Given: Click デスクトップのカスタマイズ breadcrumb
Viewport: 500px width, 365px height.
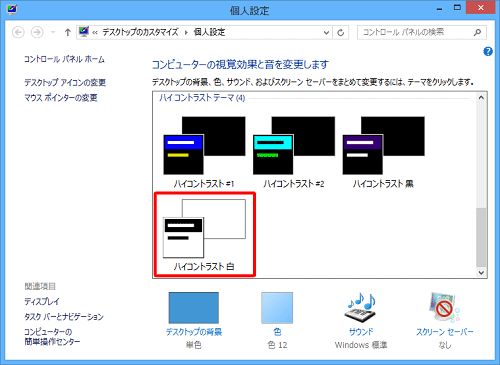Looking at the screenshot, I should point(140,32).
